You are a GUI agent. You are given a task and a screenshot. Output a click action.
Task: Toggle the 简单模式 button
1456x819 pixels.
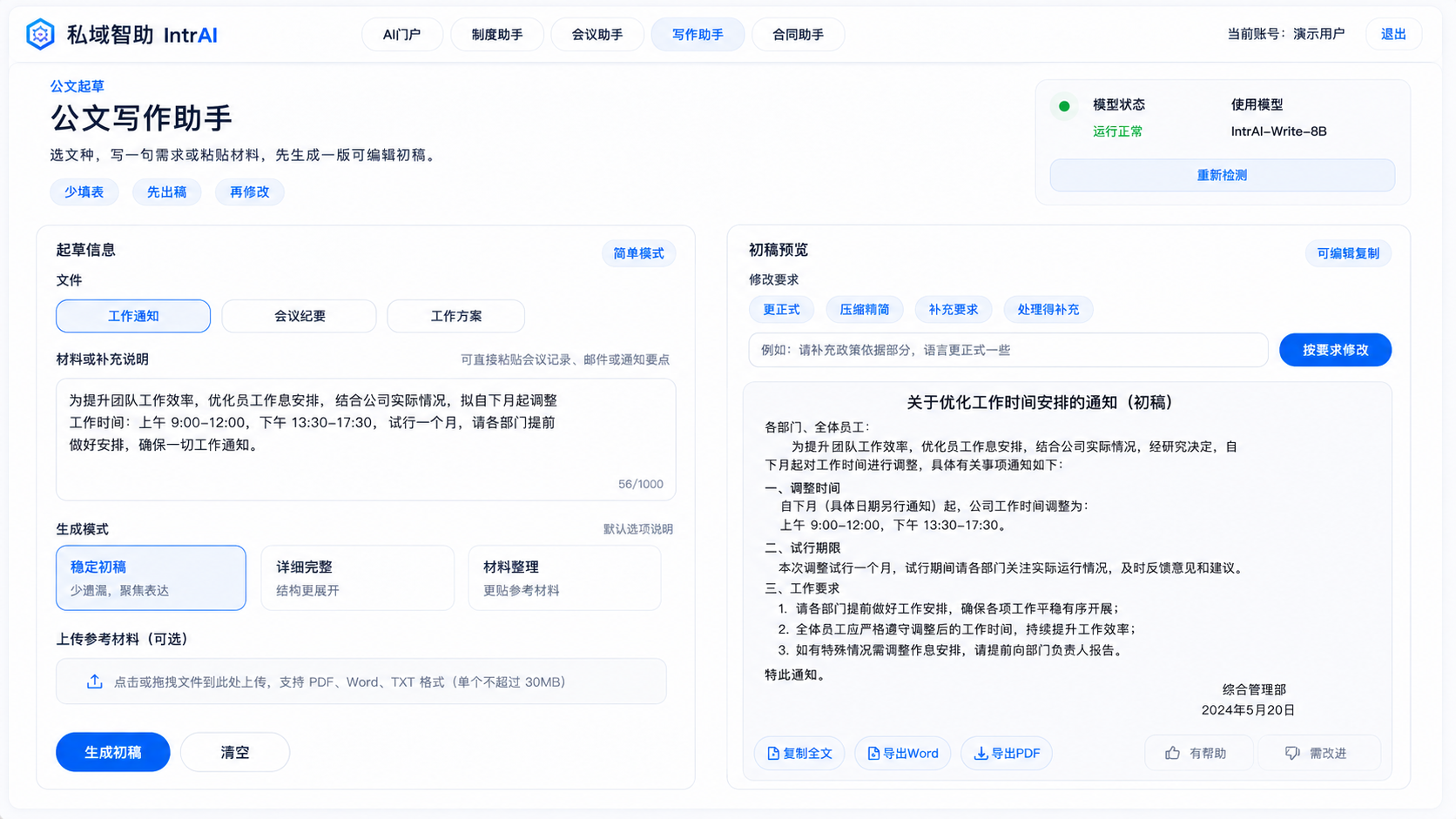(x=638, y=253)
